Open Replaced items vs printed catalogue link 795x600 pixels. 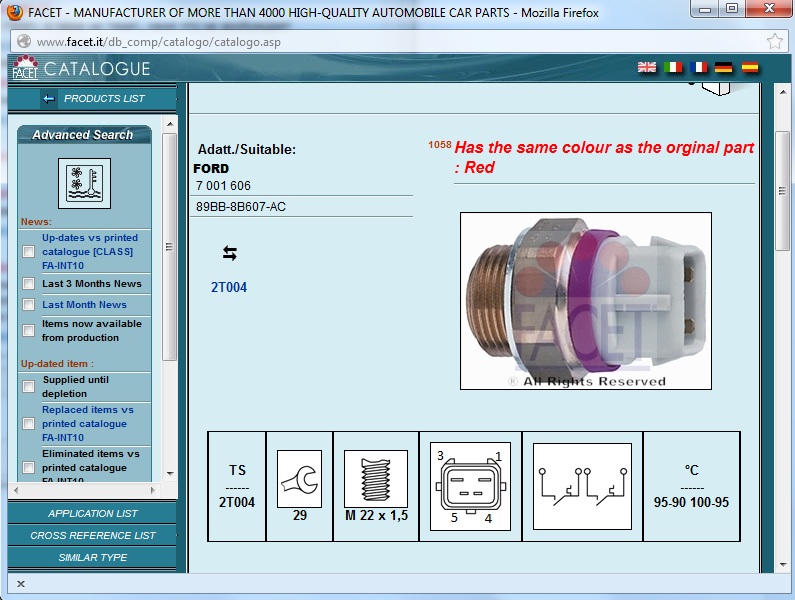pyautogui.click(x=88, y=423)
